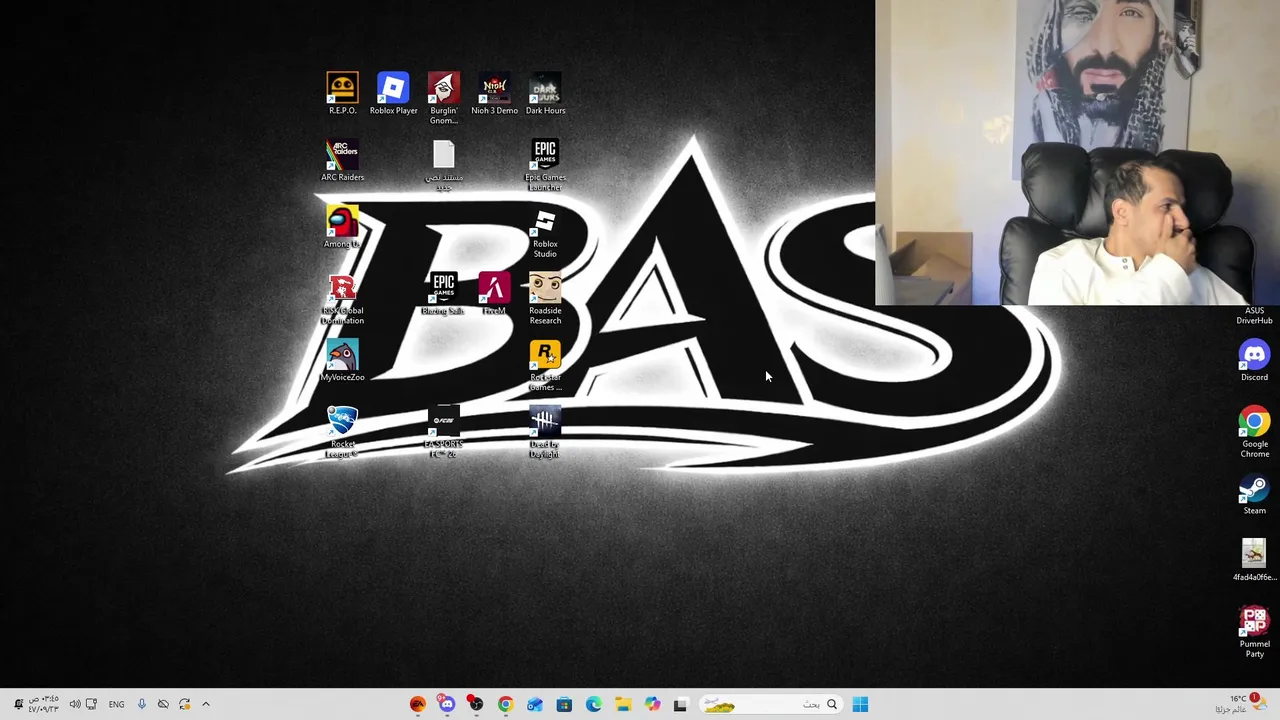Launch FiveM from the desktop

click(494, 294)
